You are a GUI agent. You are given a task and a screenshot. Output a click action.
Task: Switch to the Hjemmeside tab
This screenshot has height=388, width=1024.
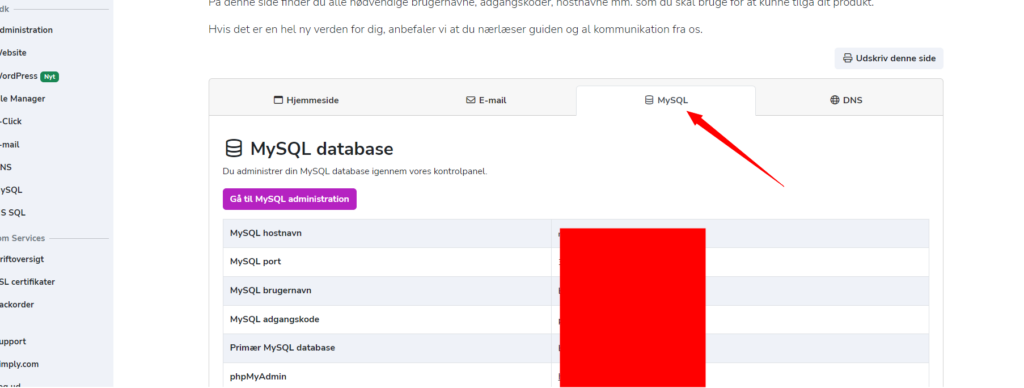pos(307,100)
